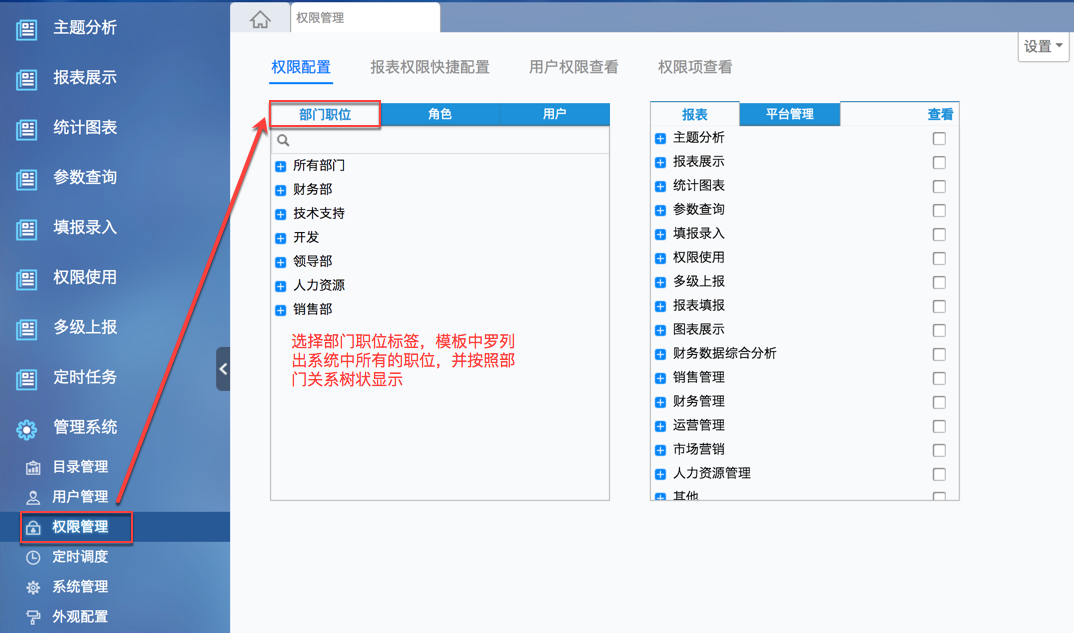Check the 主题分析 view checkbox

[939, 138]
